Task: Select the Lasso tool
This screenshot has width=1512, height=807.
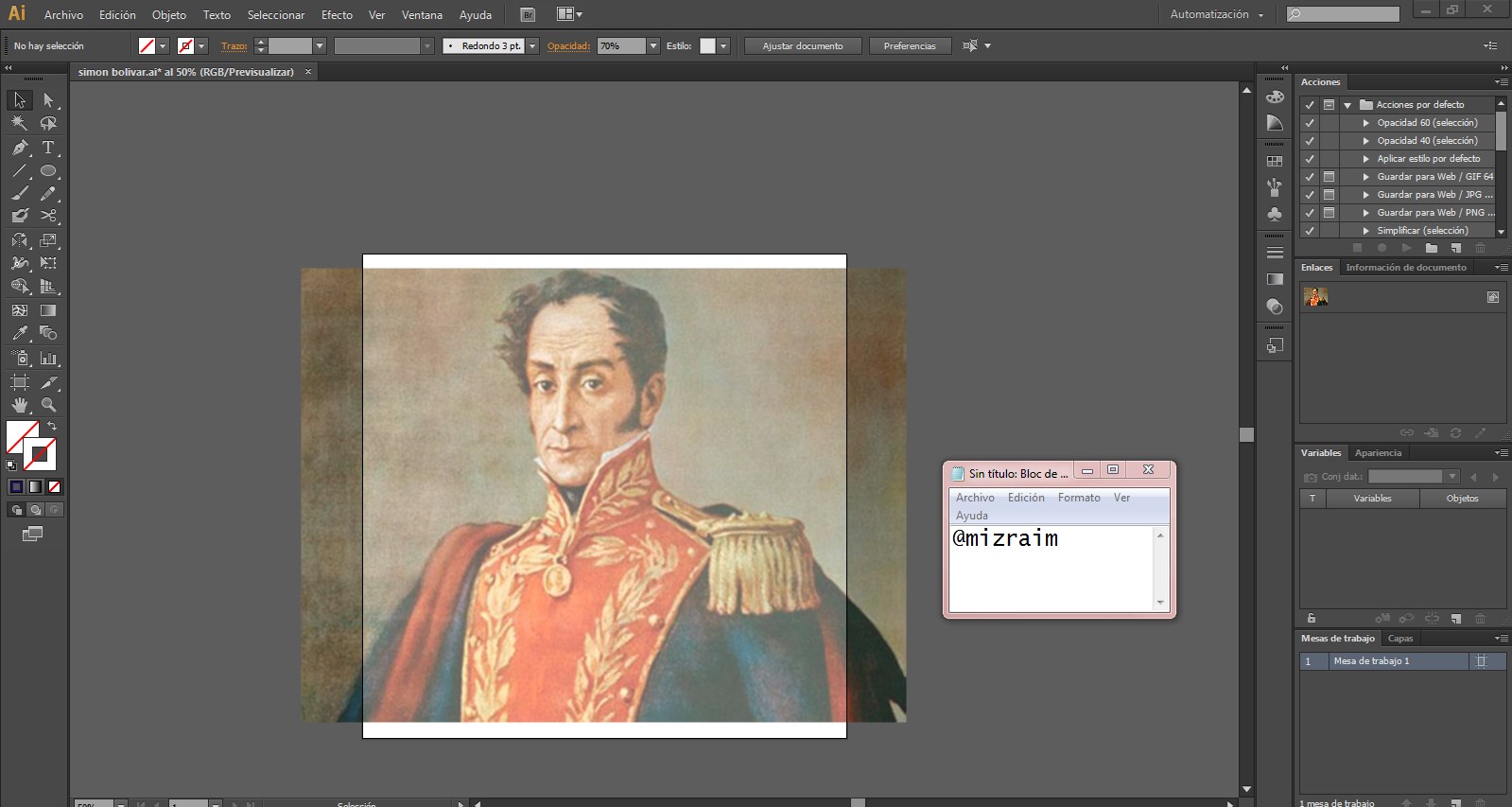Action: (x=48, y=123)
